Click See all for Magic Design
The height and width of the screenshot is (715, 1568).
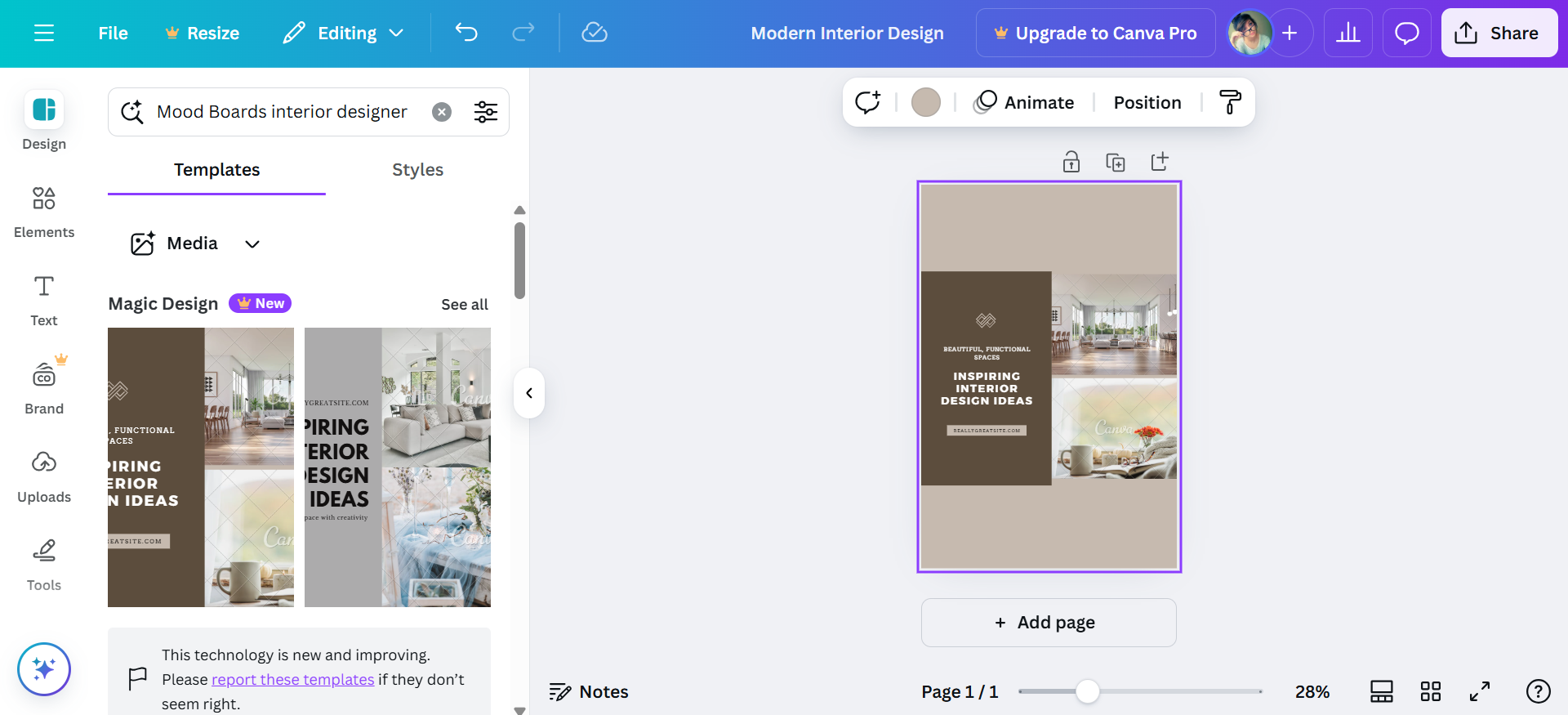coord(465,304)
